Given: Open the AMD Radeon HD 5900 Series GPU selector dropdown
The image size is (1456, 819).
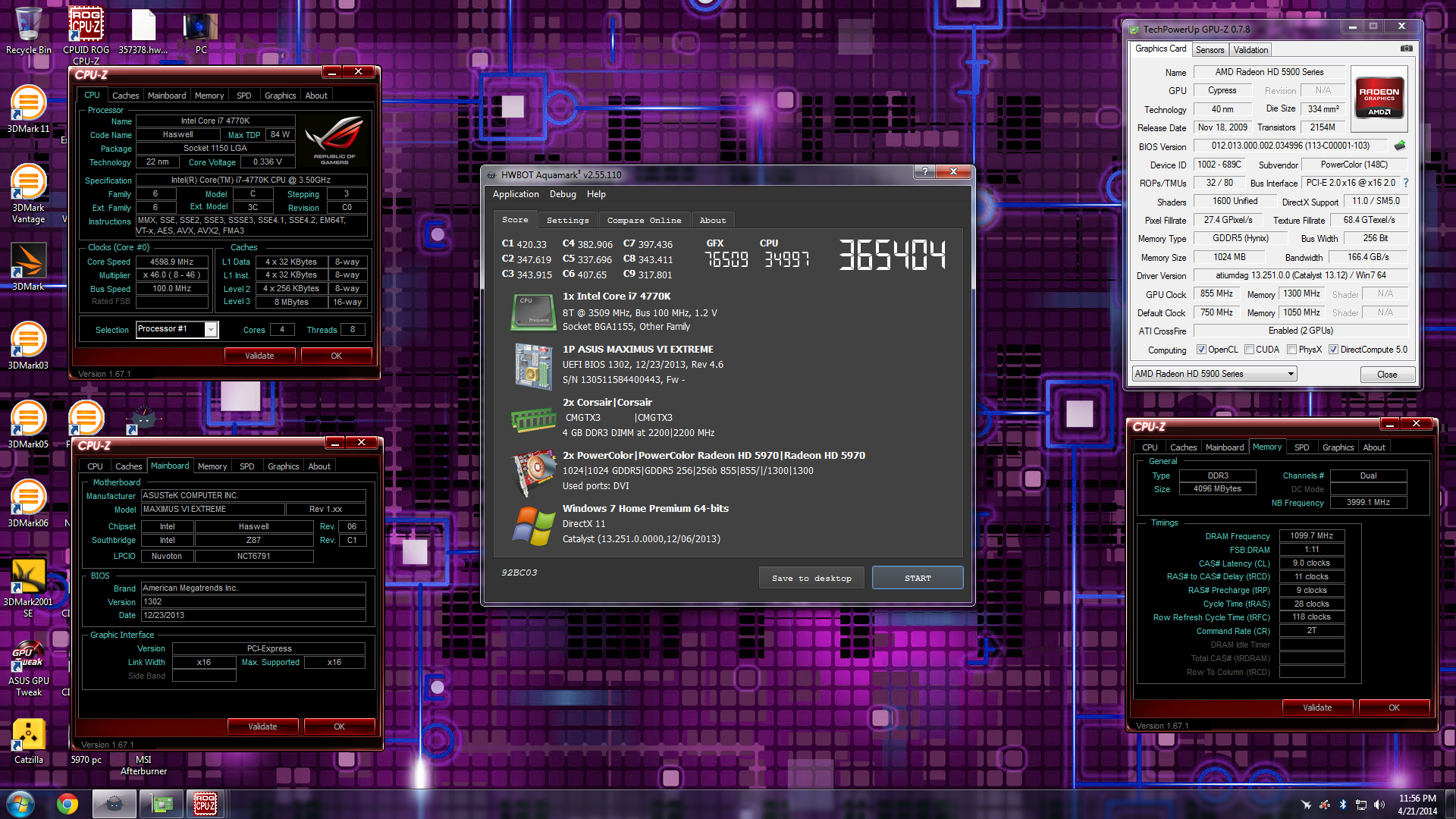Looking at the screenshot, I should coord(1214,374).
